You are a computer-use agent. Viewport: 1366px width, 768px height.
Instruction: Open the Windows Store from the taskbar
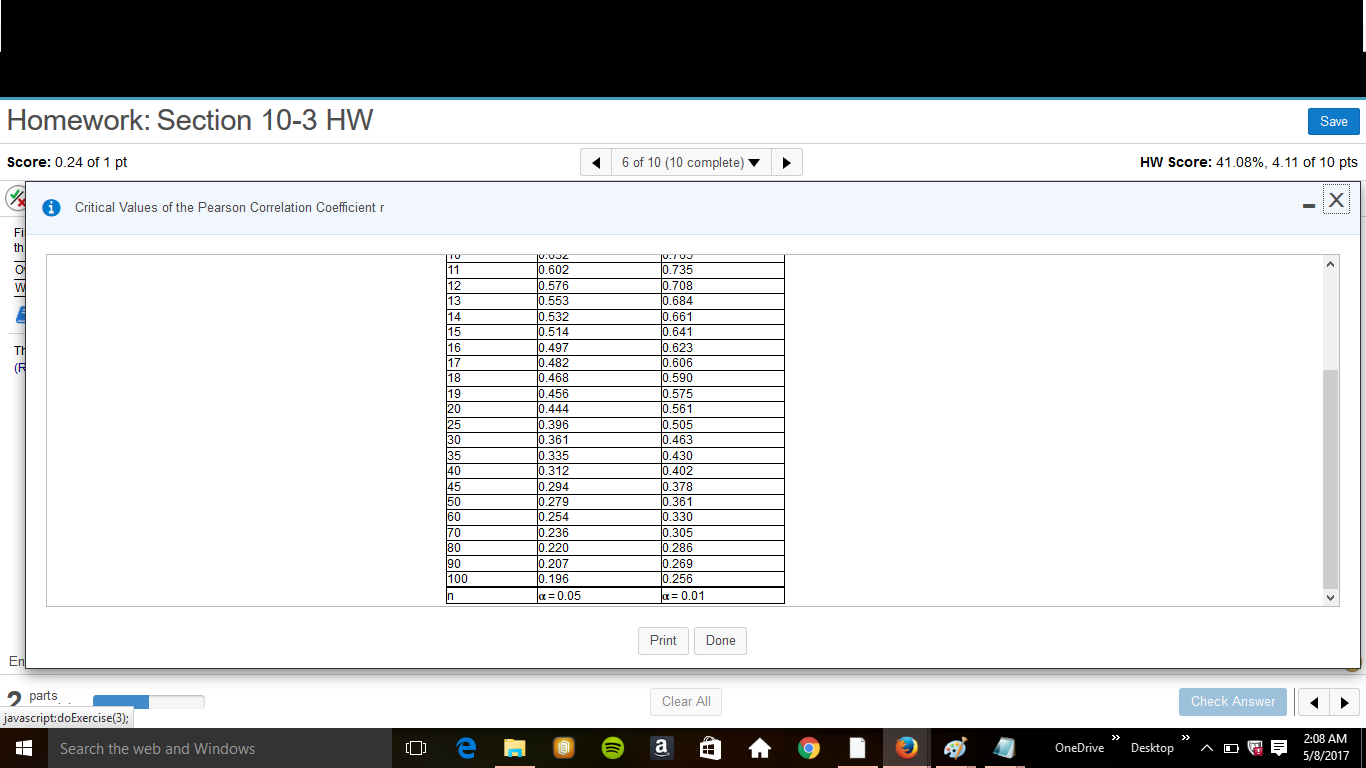click(710, 747)
